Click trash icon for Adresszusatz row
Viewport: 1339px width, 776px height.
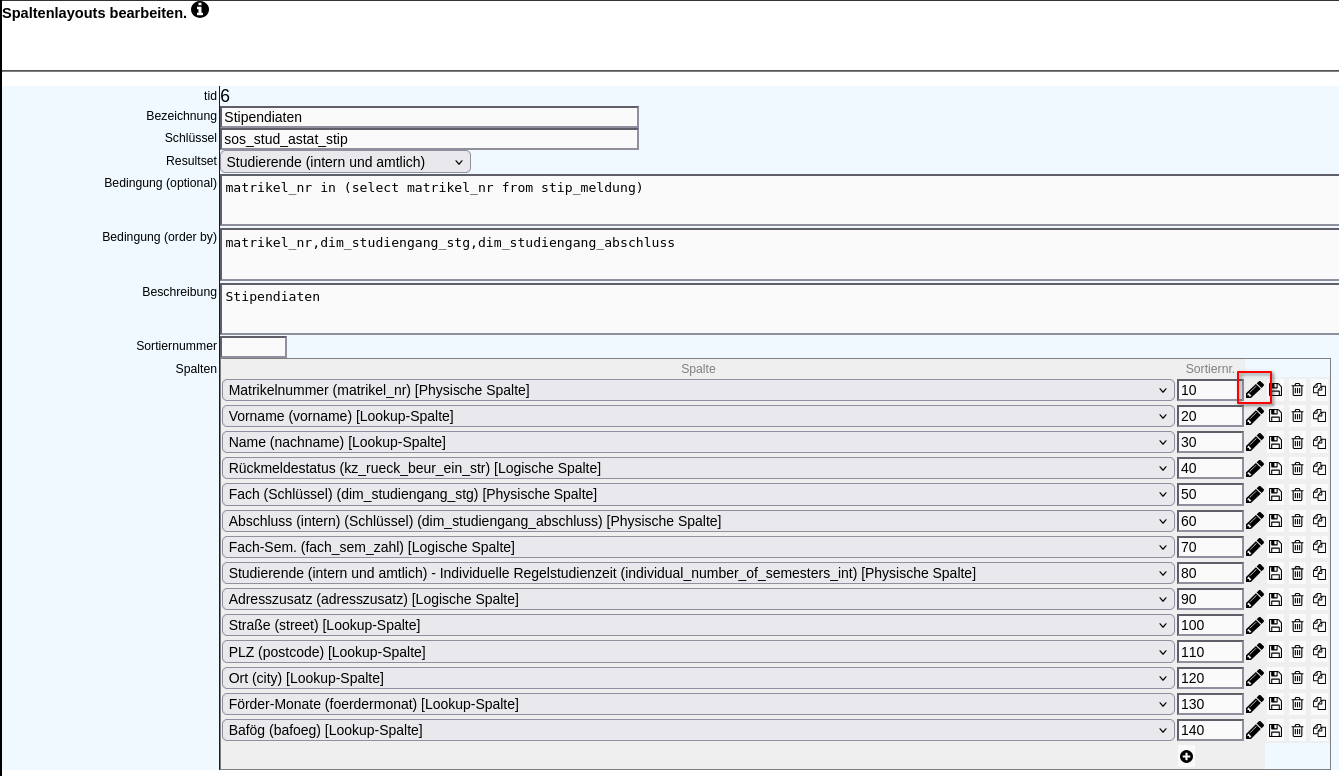[1297, 599]
